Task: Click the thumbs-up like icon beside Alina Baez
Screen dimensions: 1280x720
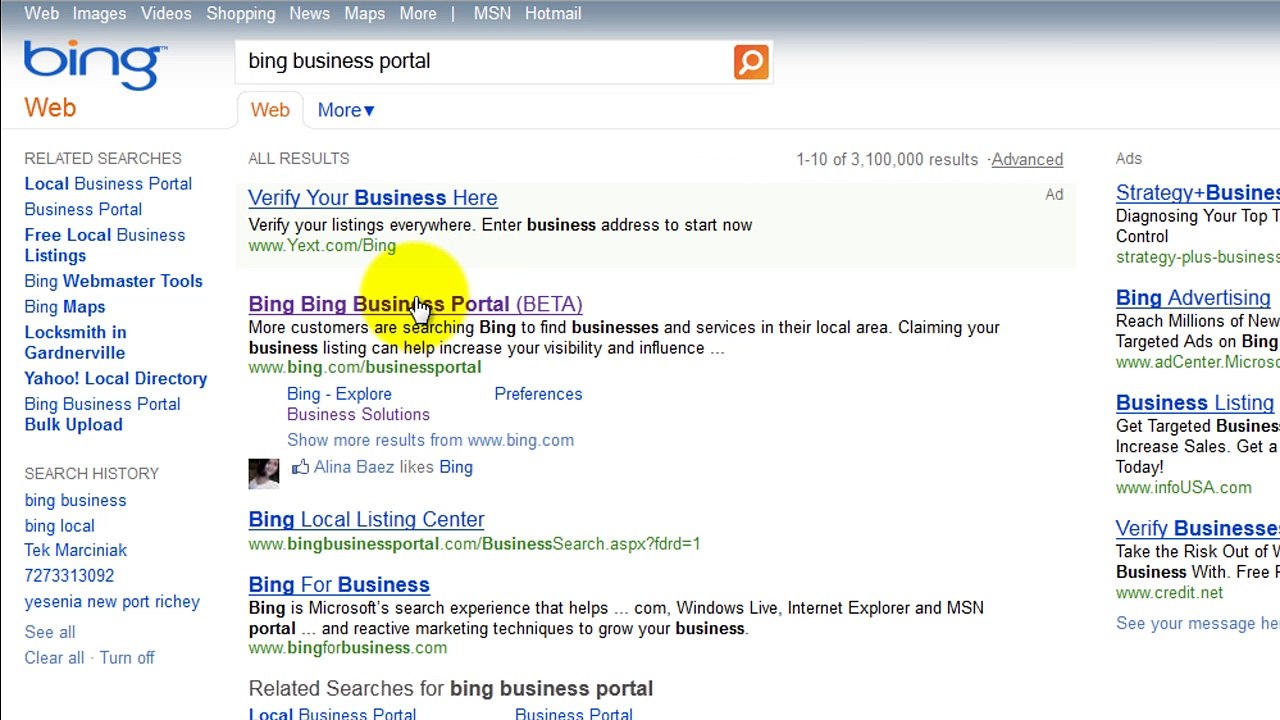Action: [300, 467]
